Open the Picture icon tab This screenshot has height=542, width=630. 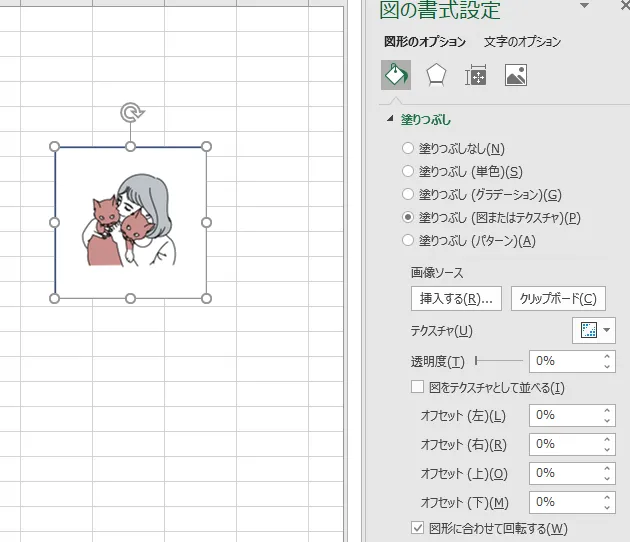click(x=516, y=75)
